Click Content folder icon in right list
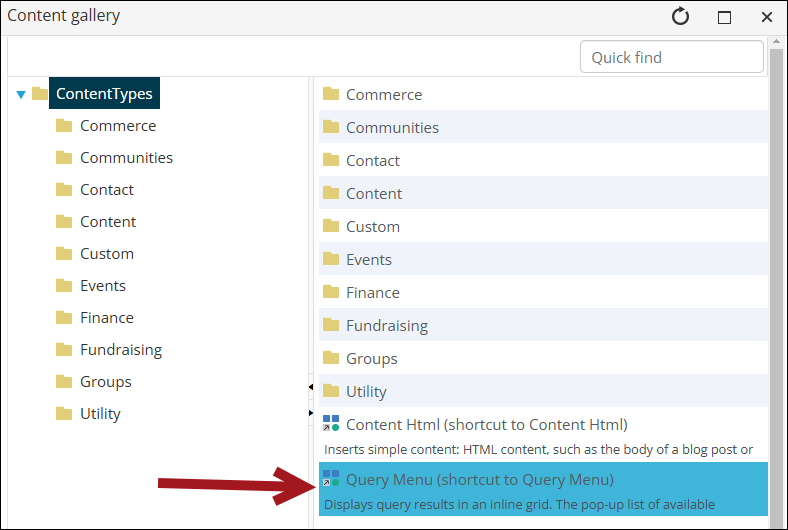 (331, 192)
